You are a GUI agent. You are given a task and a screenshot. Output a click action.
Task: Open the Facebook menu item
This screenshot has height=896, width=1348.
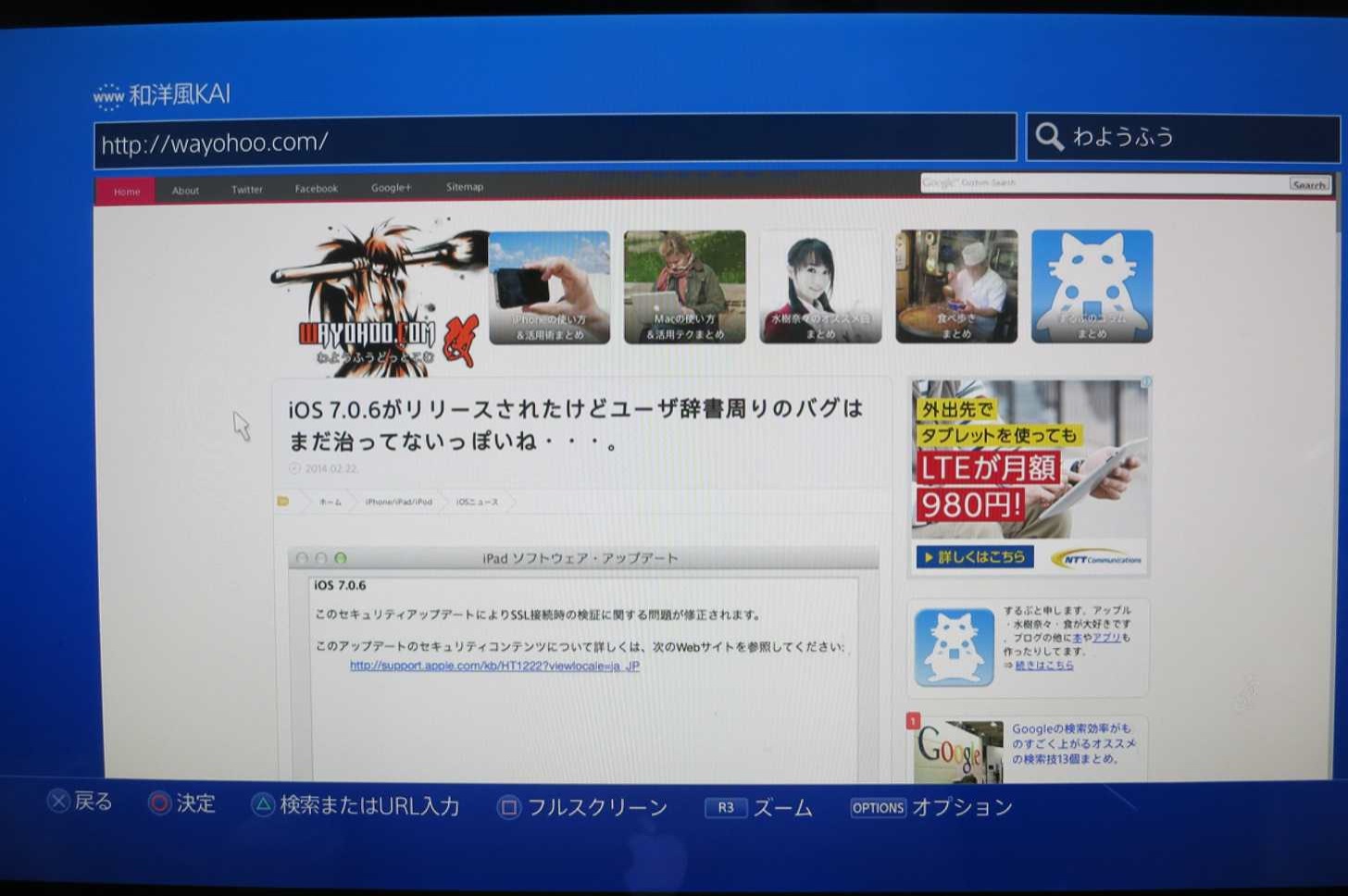pos(316,189)
